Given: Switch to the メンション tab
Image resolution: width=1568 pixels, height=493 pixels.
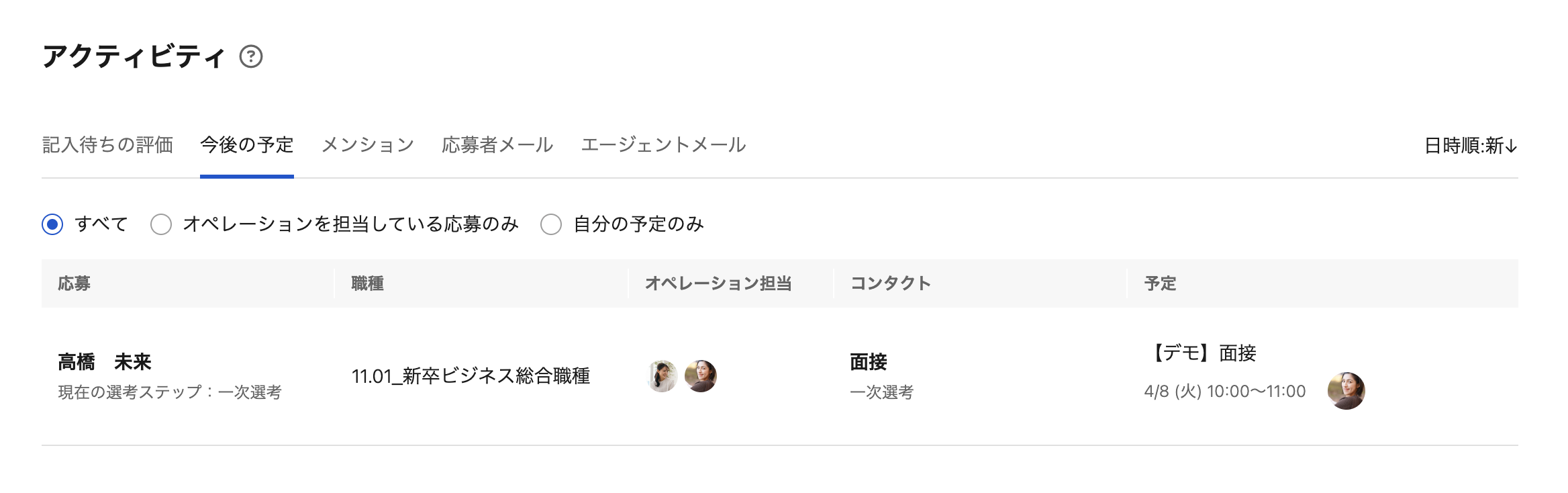Looking at the screenshot, I should tap(368, 145).
